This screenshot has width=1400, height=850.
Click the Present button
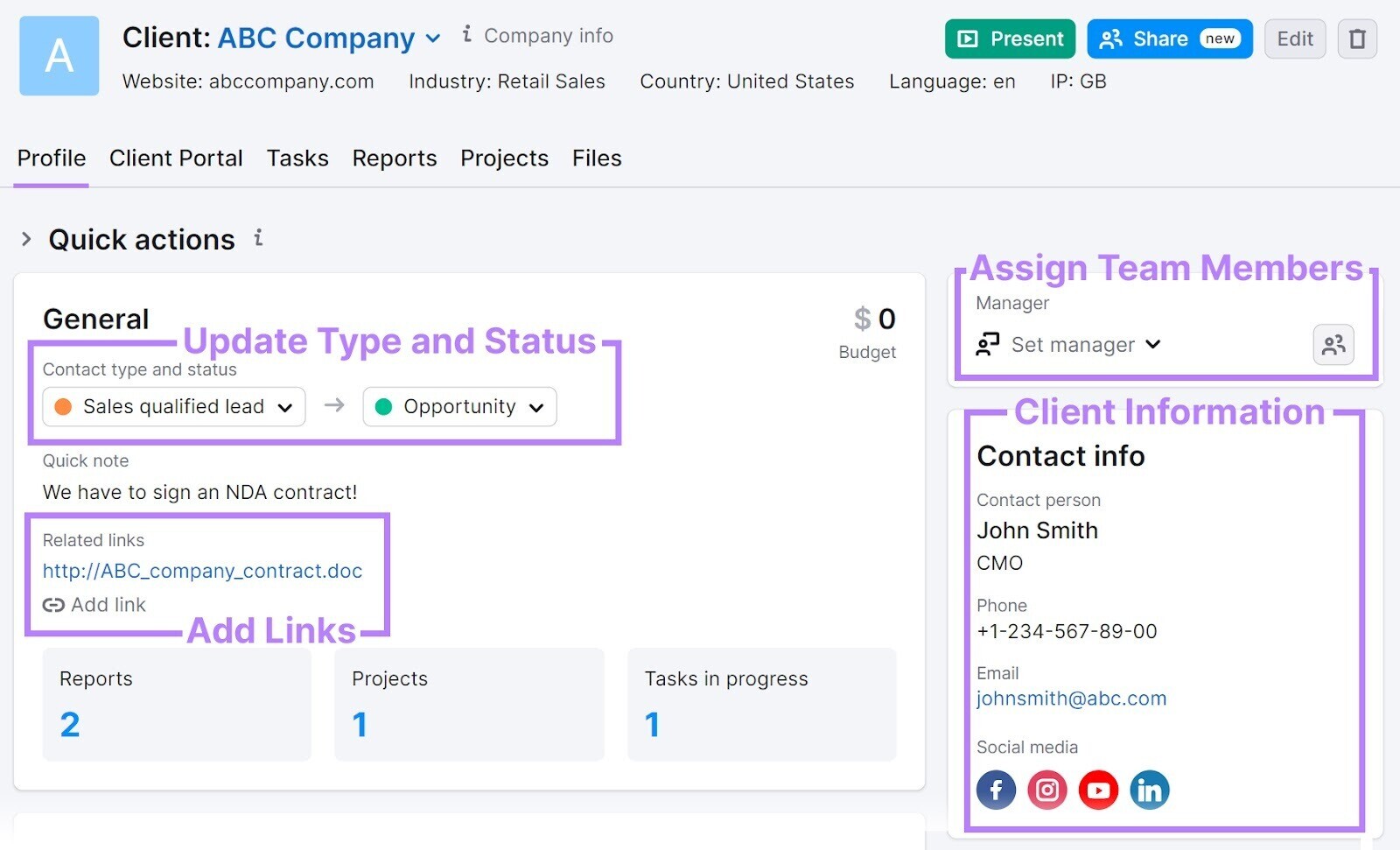click(x=1010, y=39)
